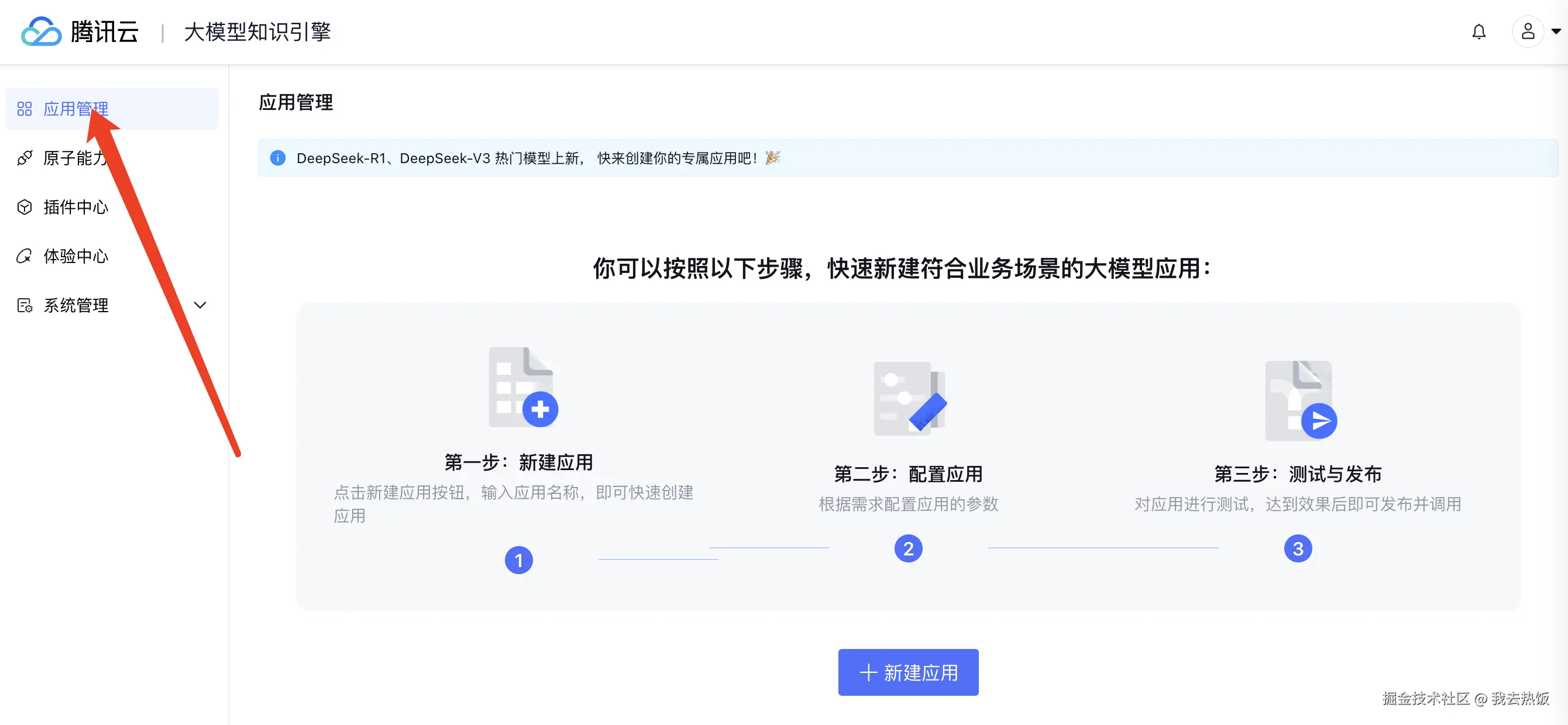The width and height of the screenshot is (1568, 725).
Task: Select 应用管理 menu item
Action: [x=75, y=109]
